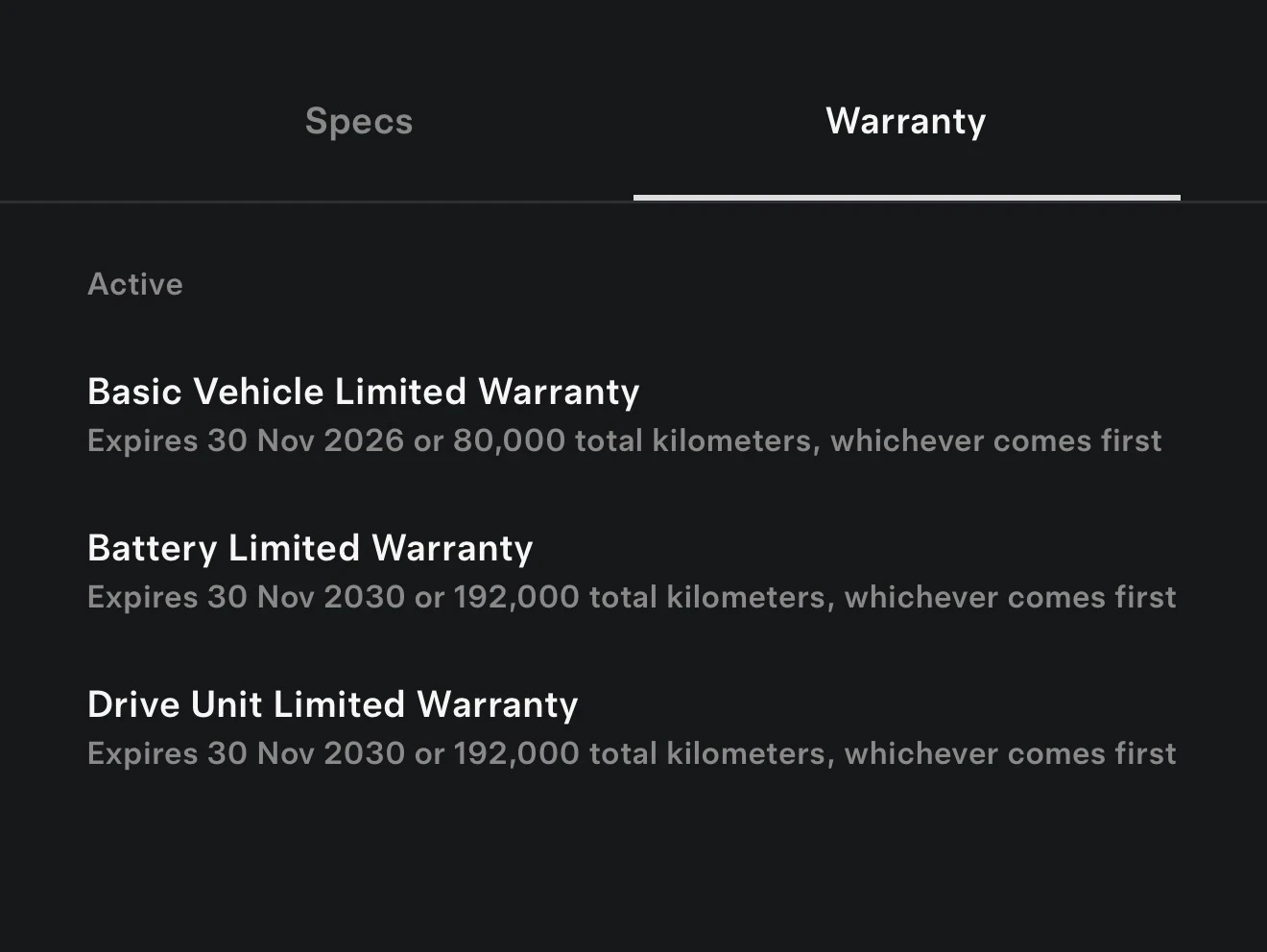Click the Battery warranty expiration text
Viewport: 1267px width, 952px height.
pyautogui.click(x=632, y=597)
